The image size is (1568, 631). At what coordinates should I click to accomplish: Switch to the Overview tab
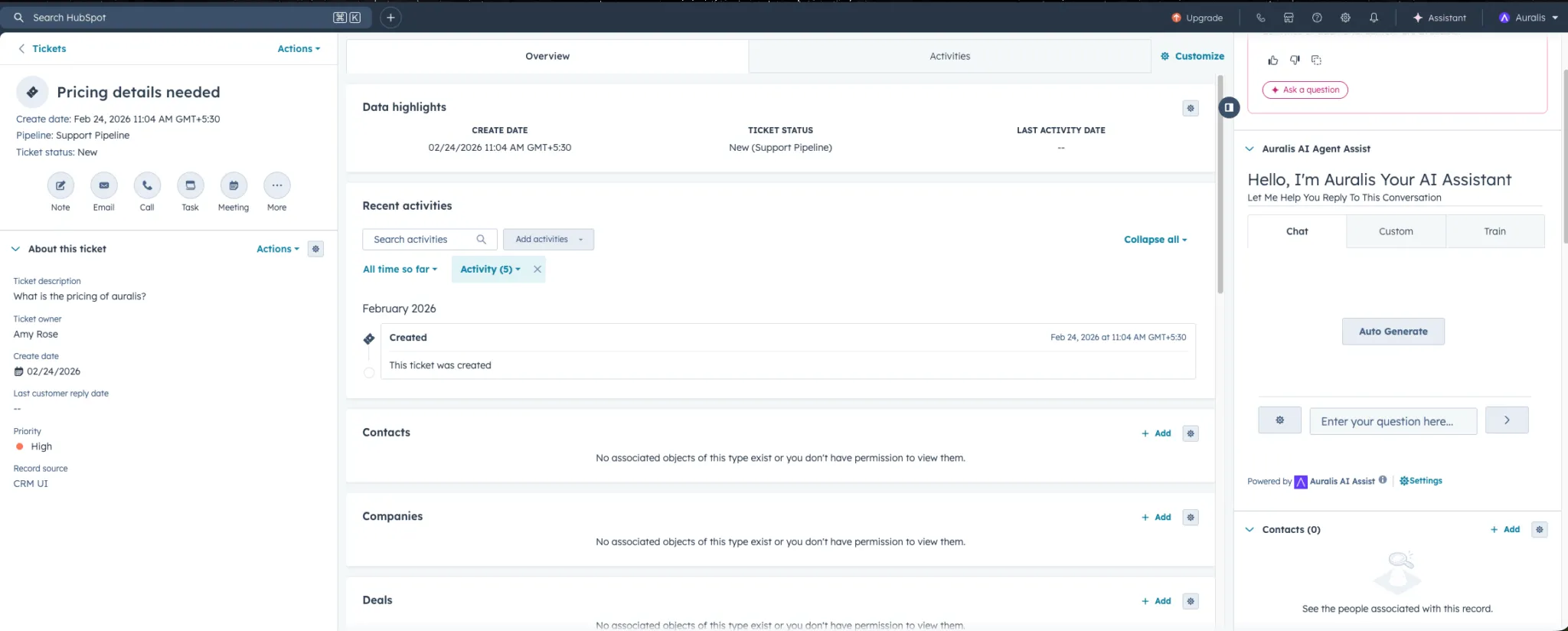point(547,56)
